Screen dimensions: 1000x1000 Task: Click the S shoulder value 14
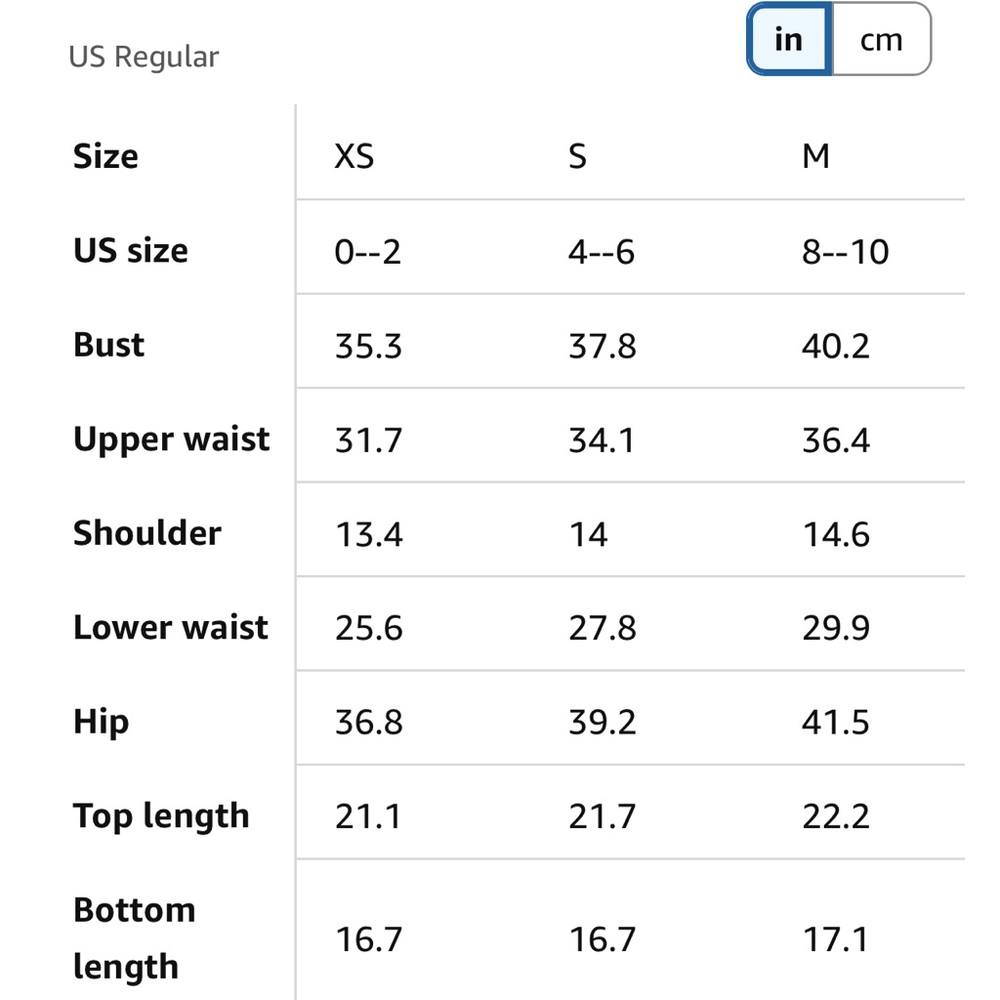pos(588,534)
